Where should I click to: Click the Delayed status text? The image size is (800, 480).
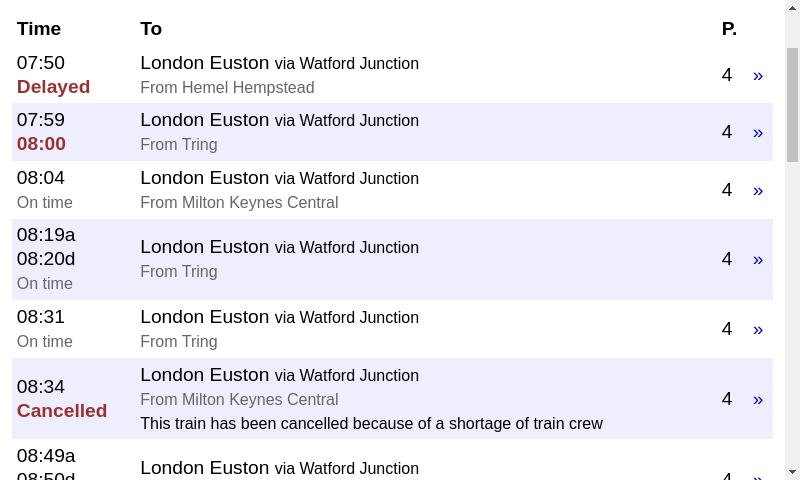click(x=53, y=87)
